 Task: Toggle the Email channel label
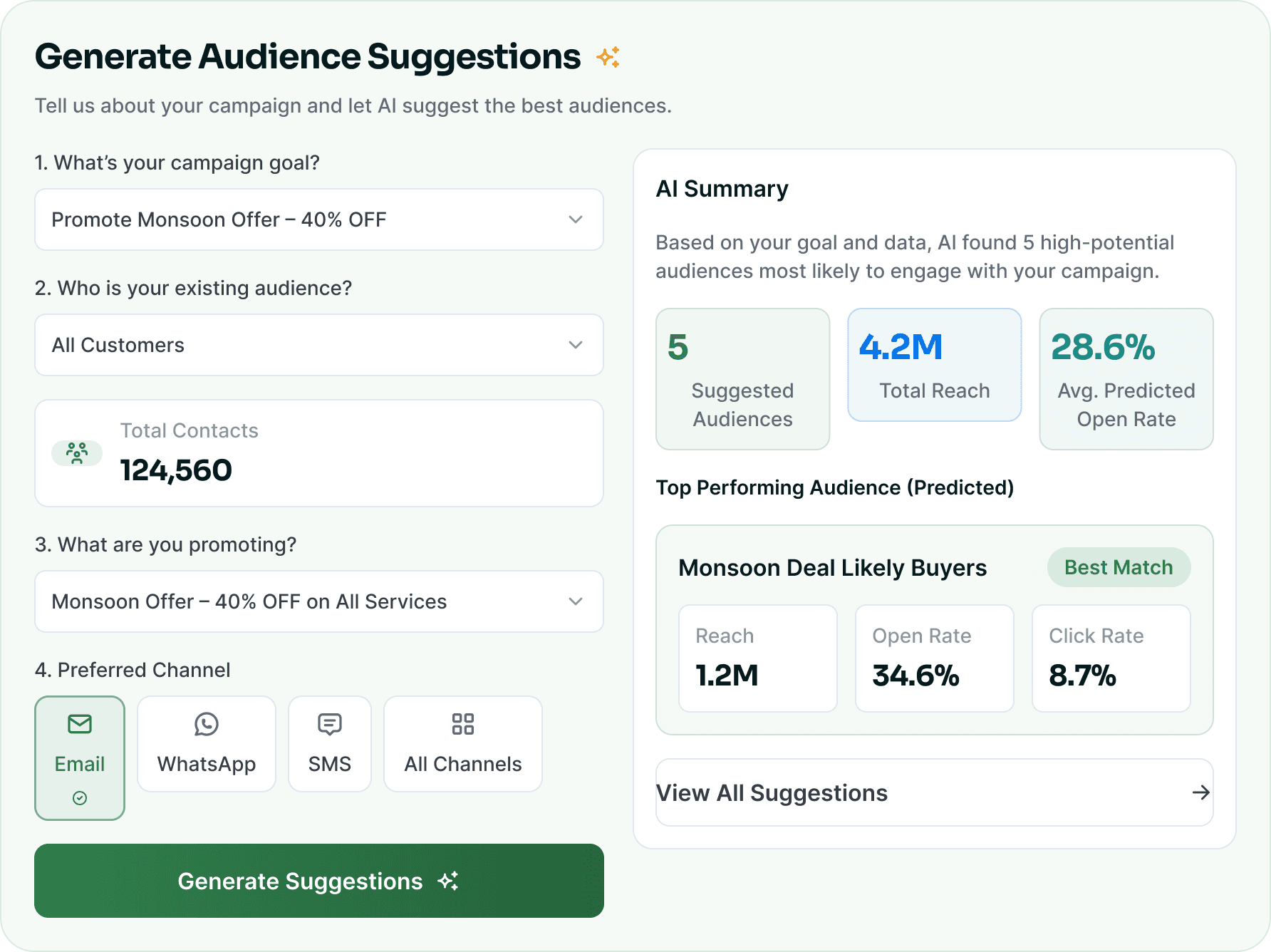[x=80, y=764]
